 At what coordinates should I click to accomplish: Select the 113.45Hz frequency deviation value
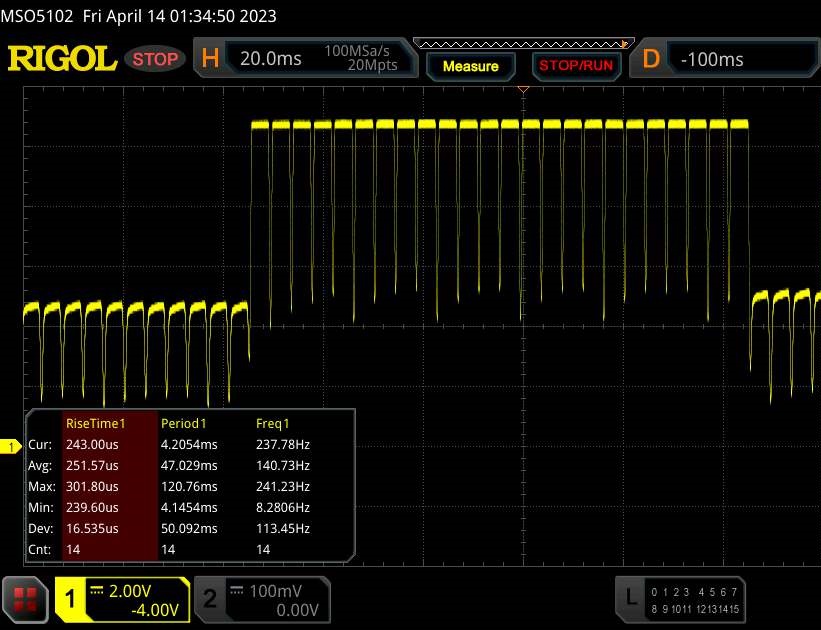[x=283, y=528]
